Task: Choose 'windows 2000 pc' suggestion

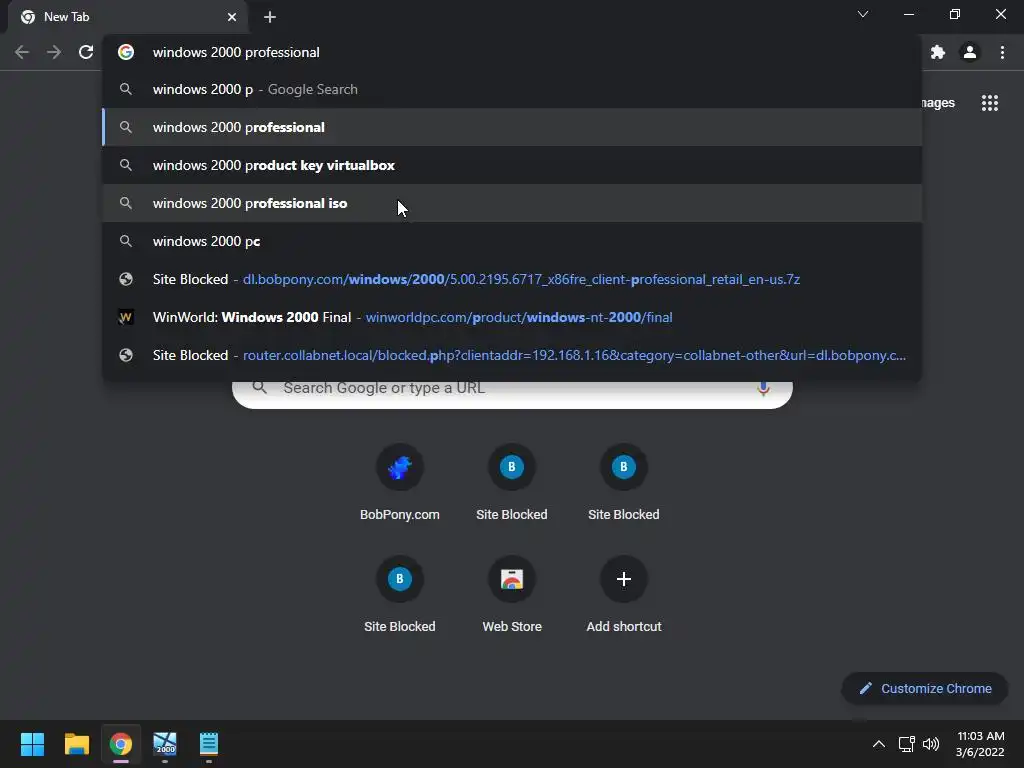Action: pyautogui.click(x=512, y=241)
